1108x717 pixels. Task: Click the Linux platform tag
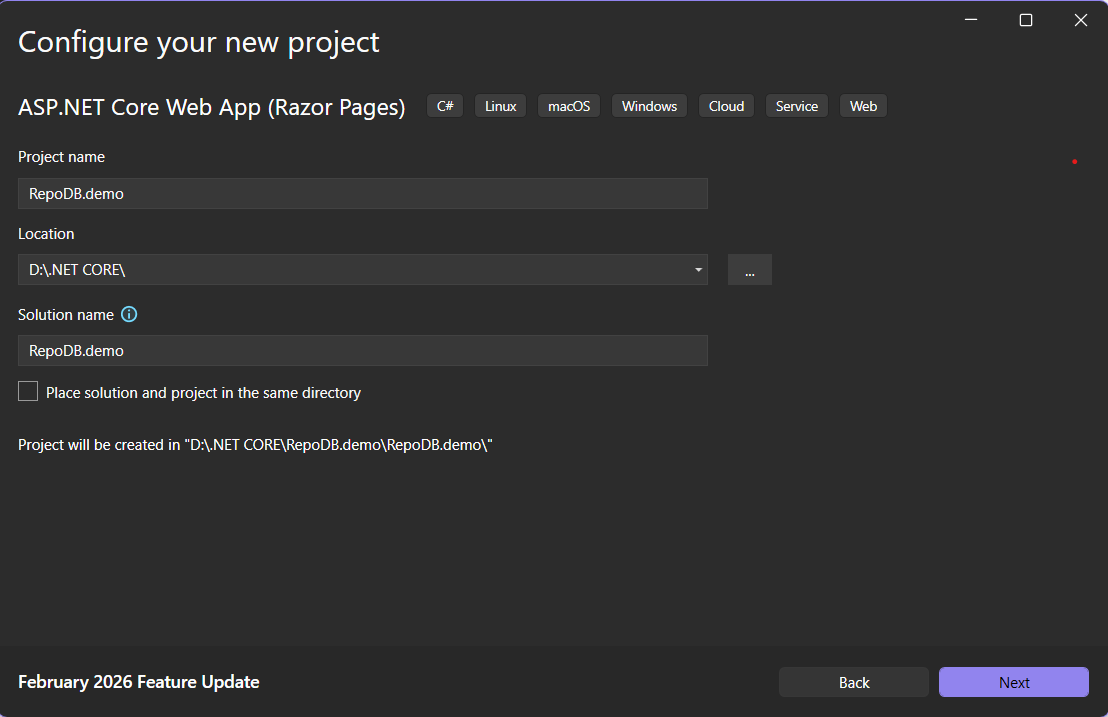(x=500, y=106)
